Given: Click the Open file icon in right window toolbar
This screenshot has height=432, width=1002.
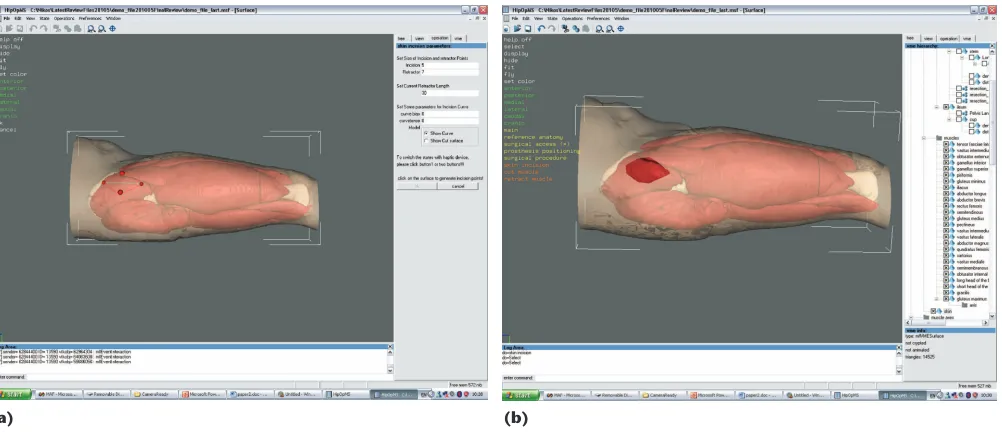Looking at the screenshot, I should 516,29.
